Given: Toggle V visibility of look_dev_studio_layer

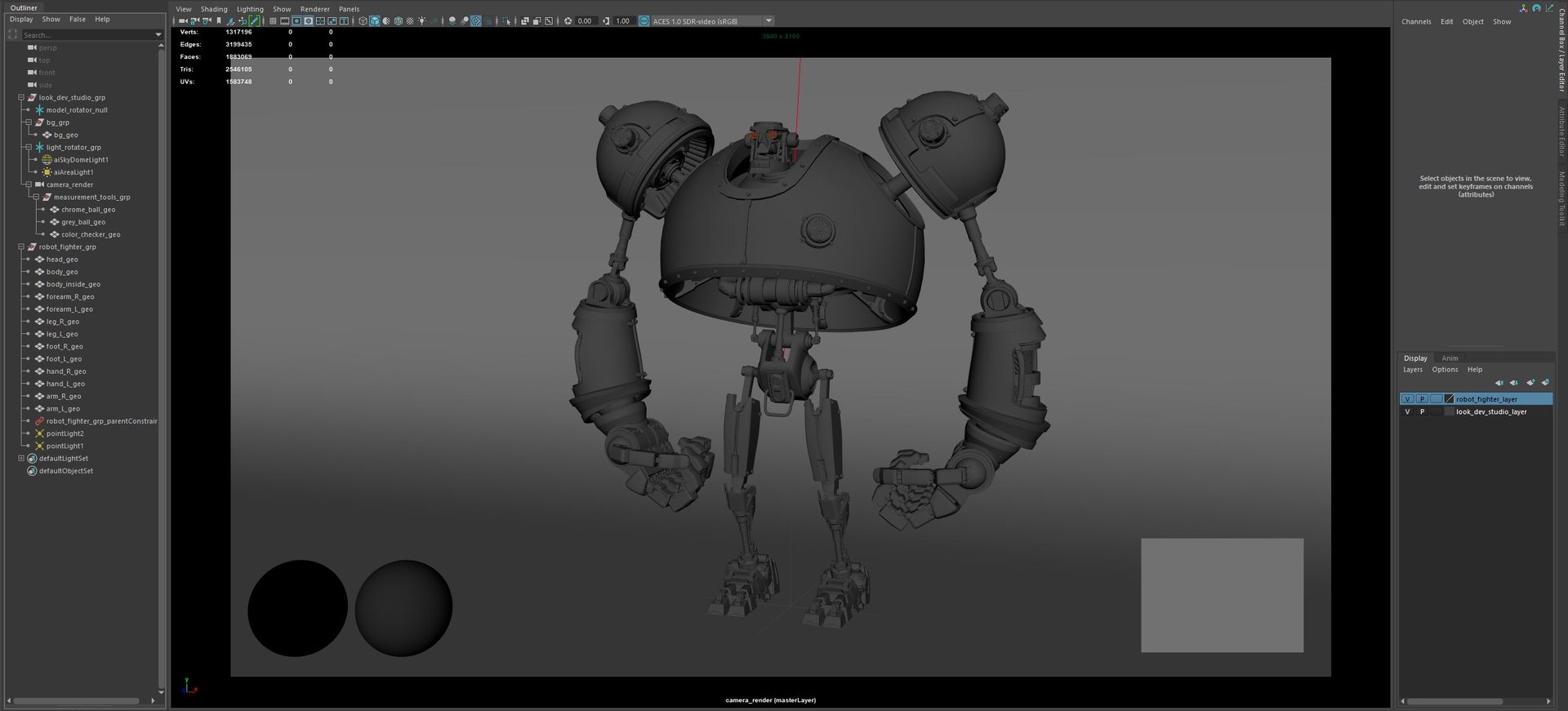Looking at the screenshot, I should [1407, 411].
